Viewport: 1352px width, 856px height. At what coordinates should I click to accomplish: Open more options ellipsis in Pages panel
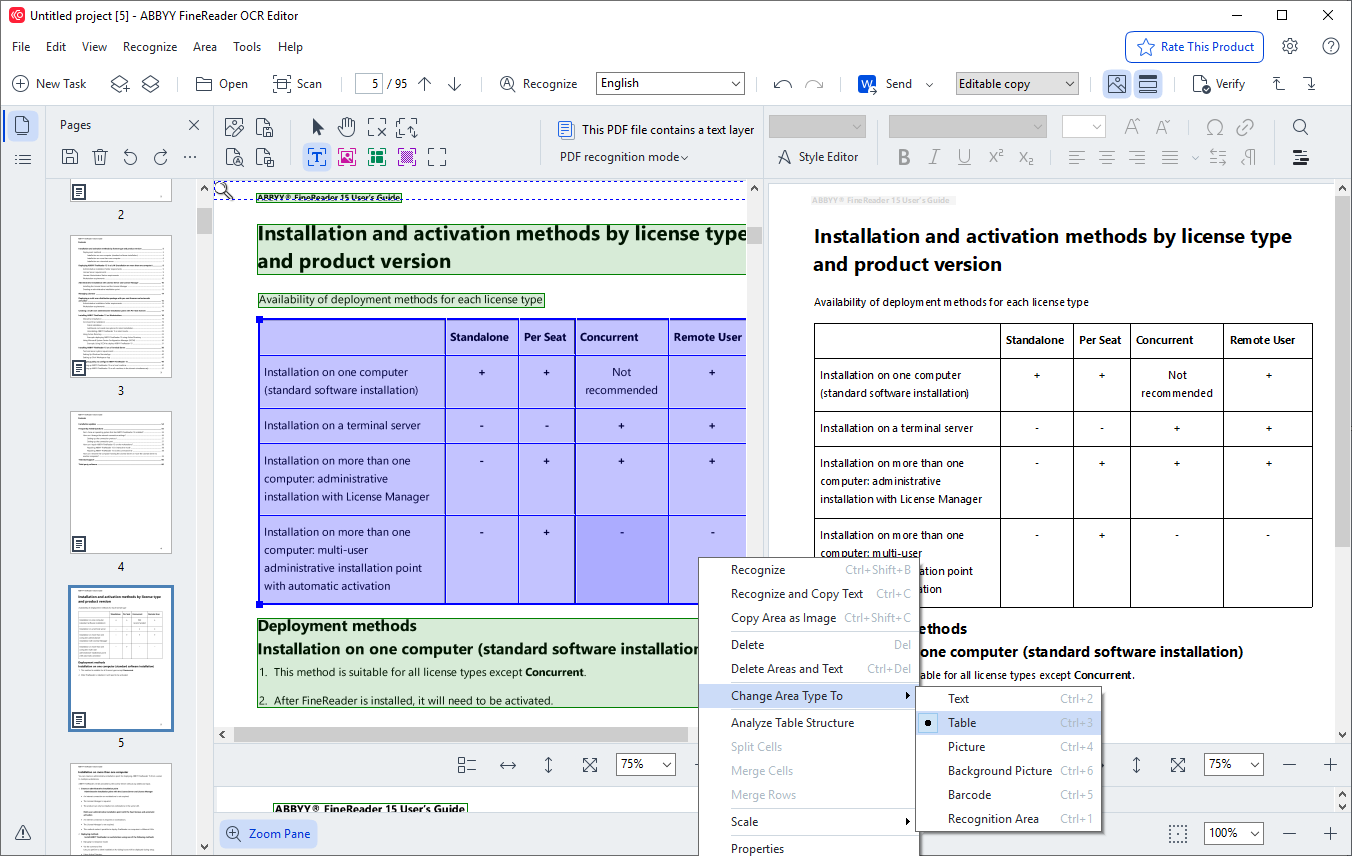pyautogui.click(x=190, y=157)
